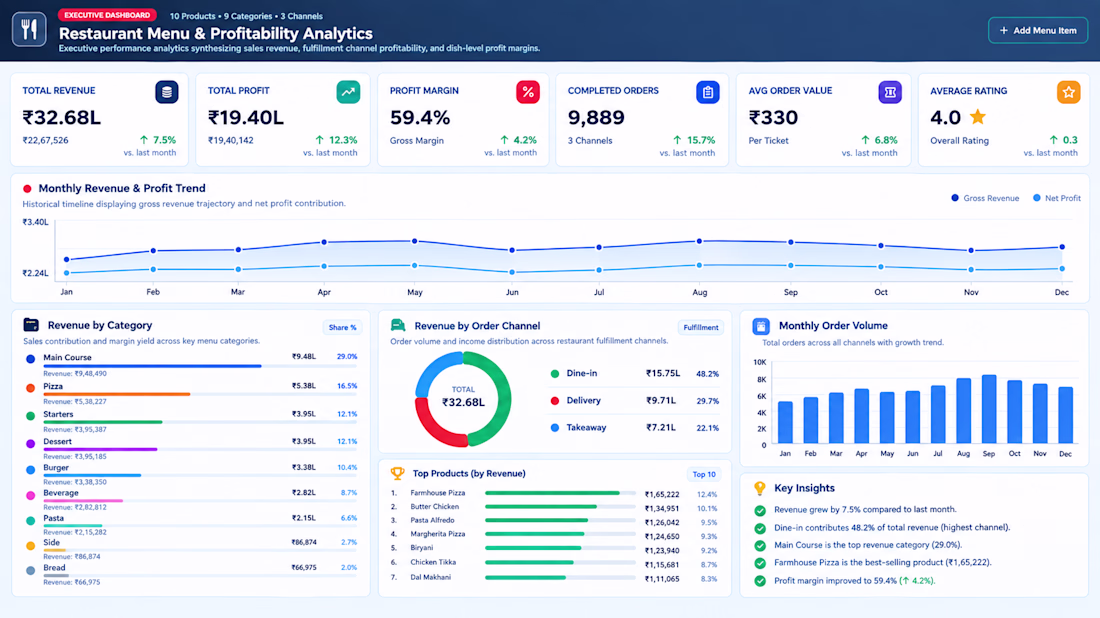Click the checkmark beside the Profit margin insight

click(x=760, y=581)
